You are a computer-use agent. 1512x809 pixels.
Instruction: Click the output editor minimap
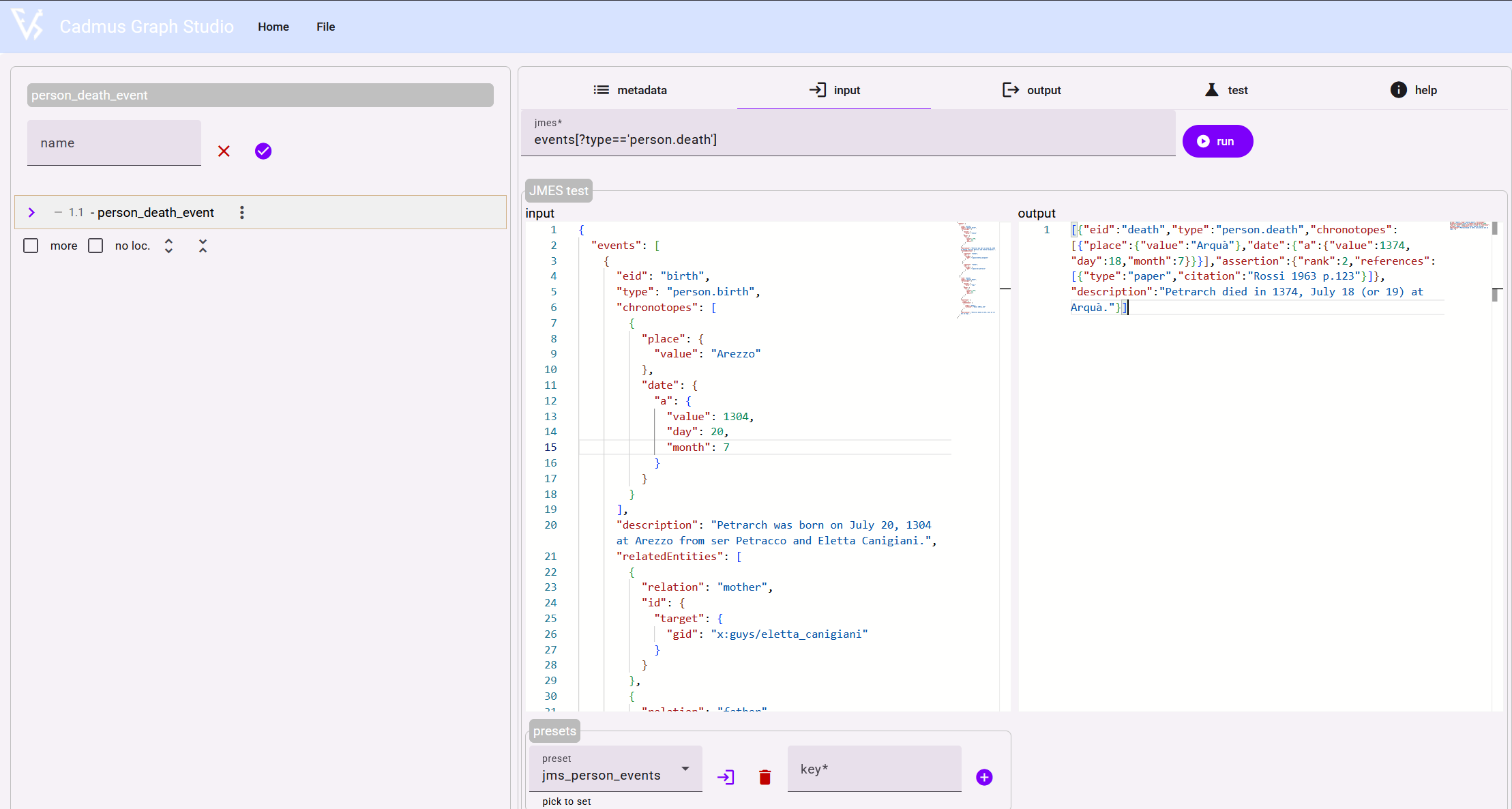[1468, 226]
